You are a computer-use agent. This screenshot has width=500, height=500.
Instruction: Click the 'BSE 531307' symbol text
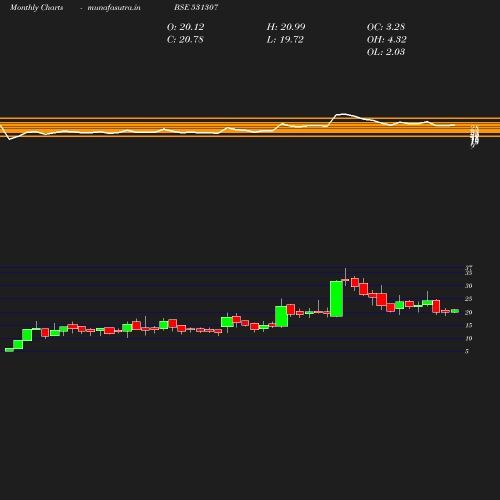coord(196,7)
